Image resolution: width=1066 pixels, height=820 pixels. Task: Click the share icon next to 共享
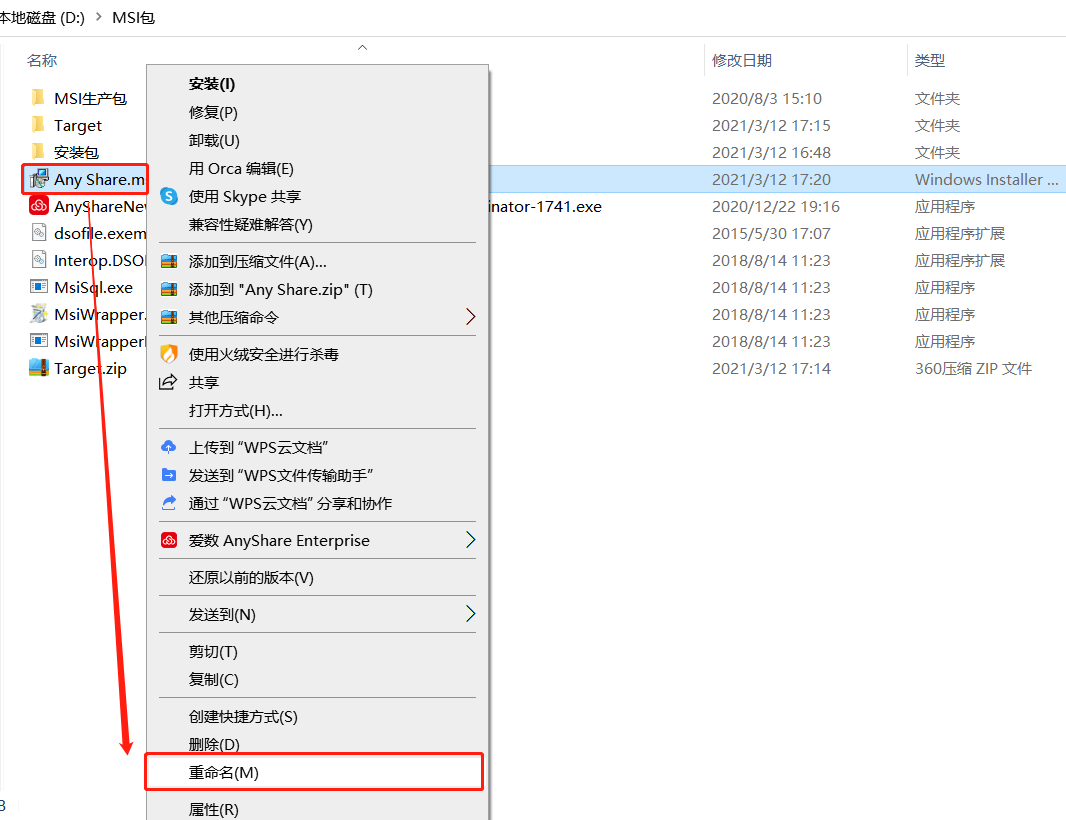(x=168, y=382)
